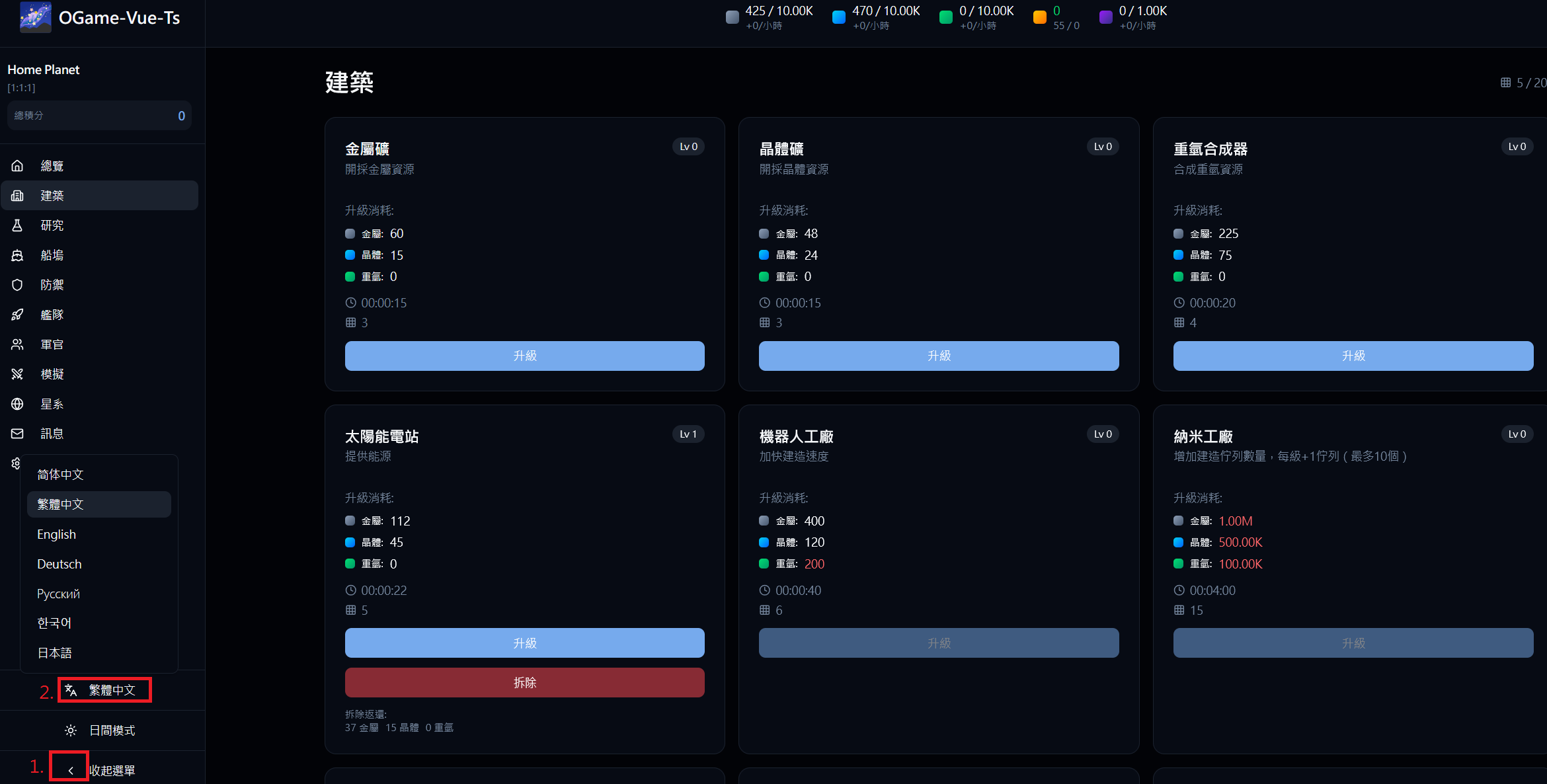This screenshot has width=1547, height=784.
Task: Open the 建築 buildings nav item
Action: [x=52, y=195]
